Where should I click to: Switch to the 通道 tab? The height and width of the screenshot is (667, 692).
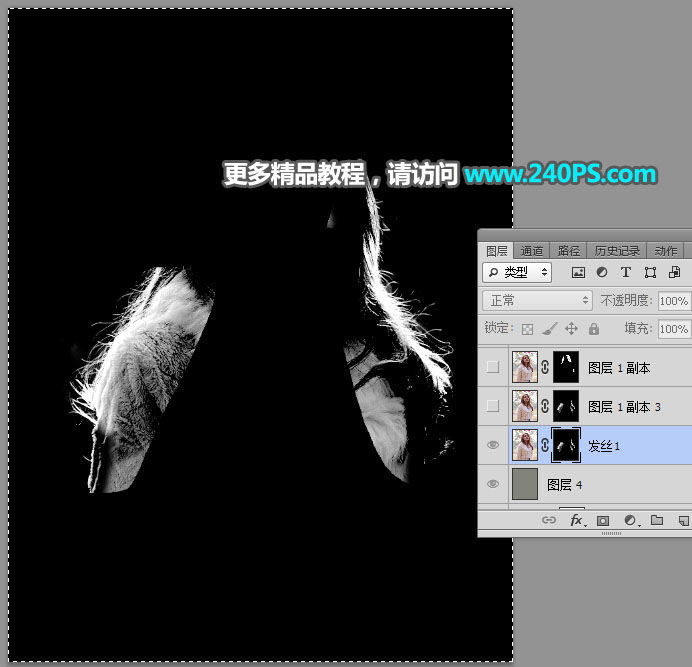[x=531, y=251]
